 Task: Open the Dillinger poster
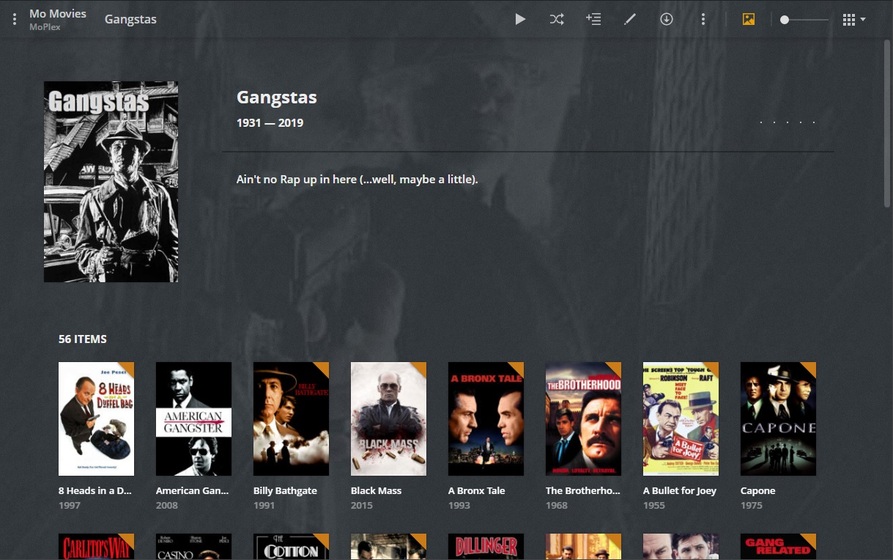pos(486,546)
